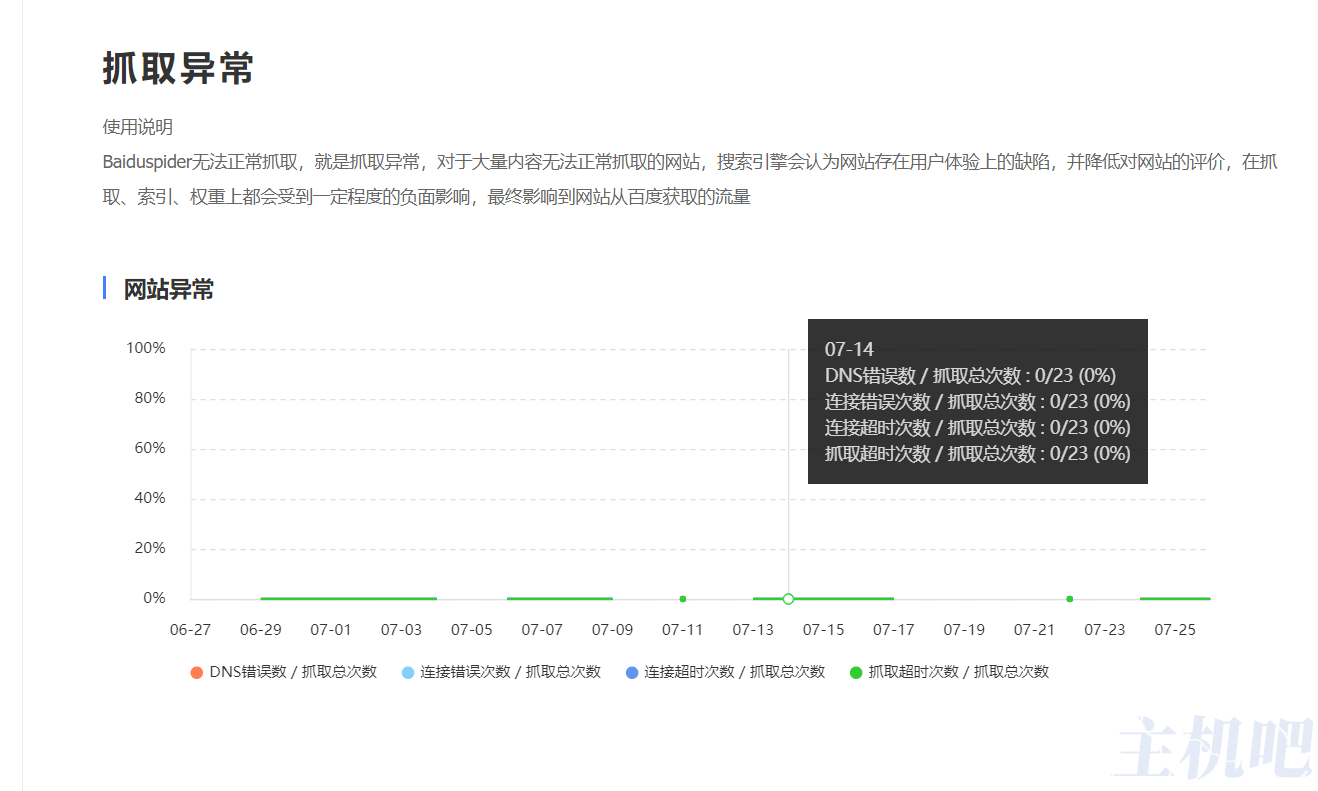Click the 07-25 x-axis date label
The image size is (1318, 791).
pos(1175,630)
